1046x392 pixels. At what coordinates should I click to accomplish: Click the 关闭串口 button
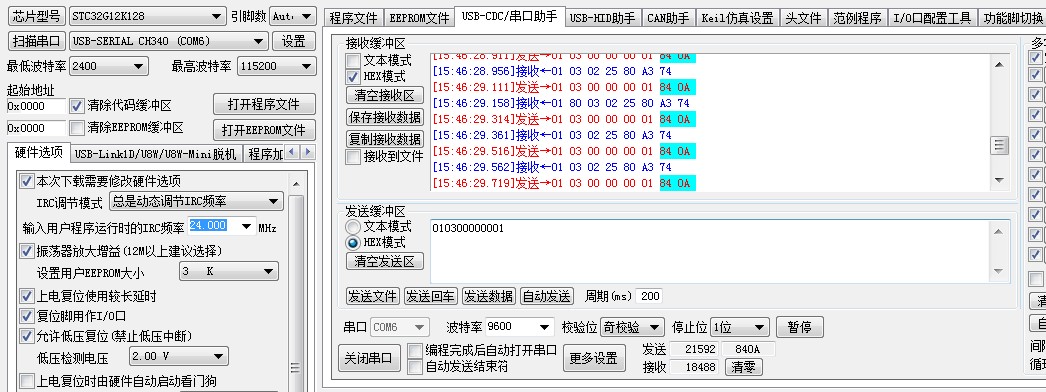pyautogui.click(x=370, y=358)
